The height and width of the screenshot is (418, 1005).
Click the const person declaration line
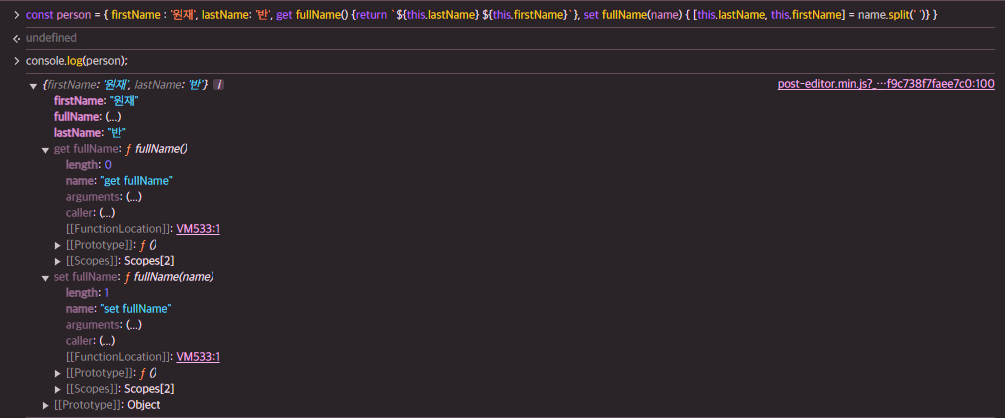tap(481, 15)
